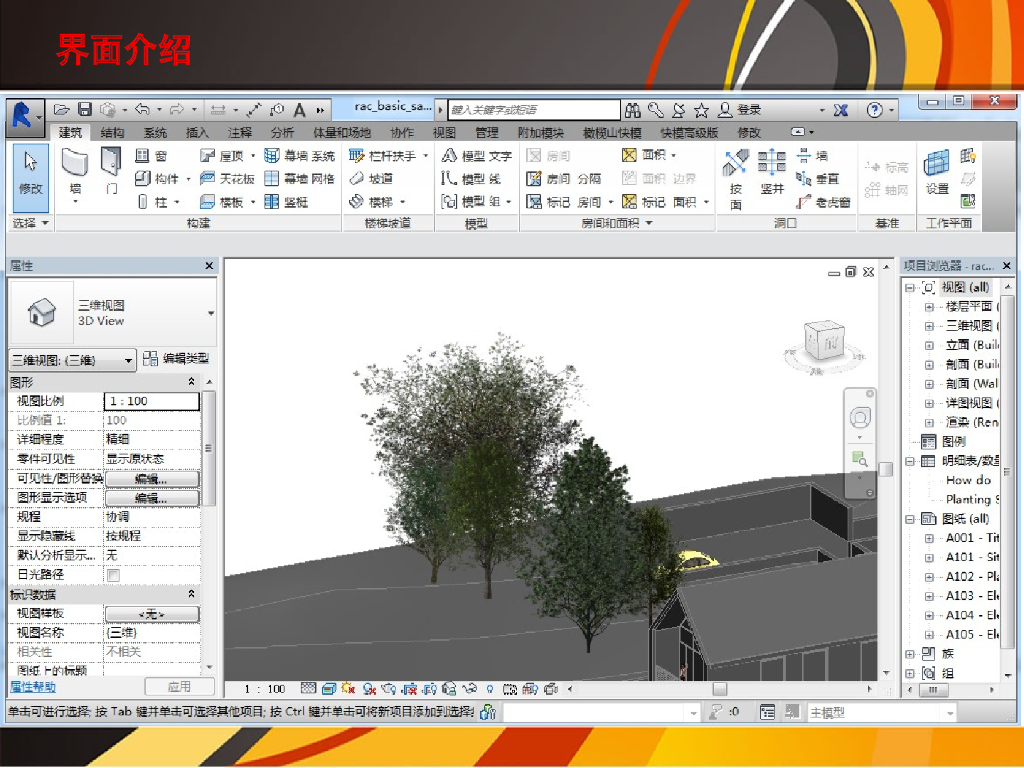Viewport: 1024px width, 768px height.
Task: Click 编辑 button for 图形显示选项
Action: point(151,498)
